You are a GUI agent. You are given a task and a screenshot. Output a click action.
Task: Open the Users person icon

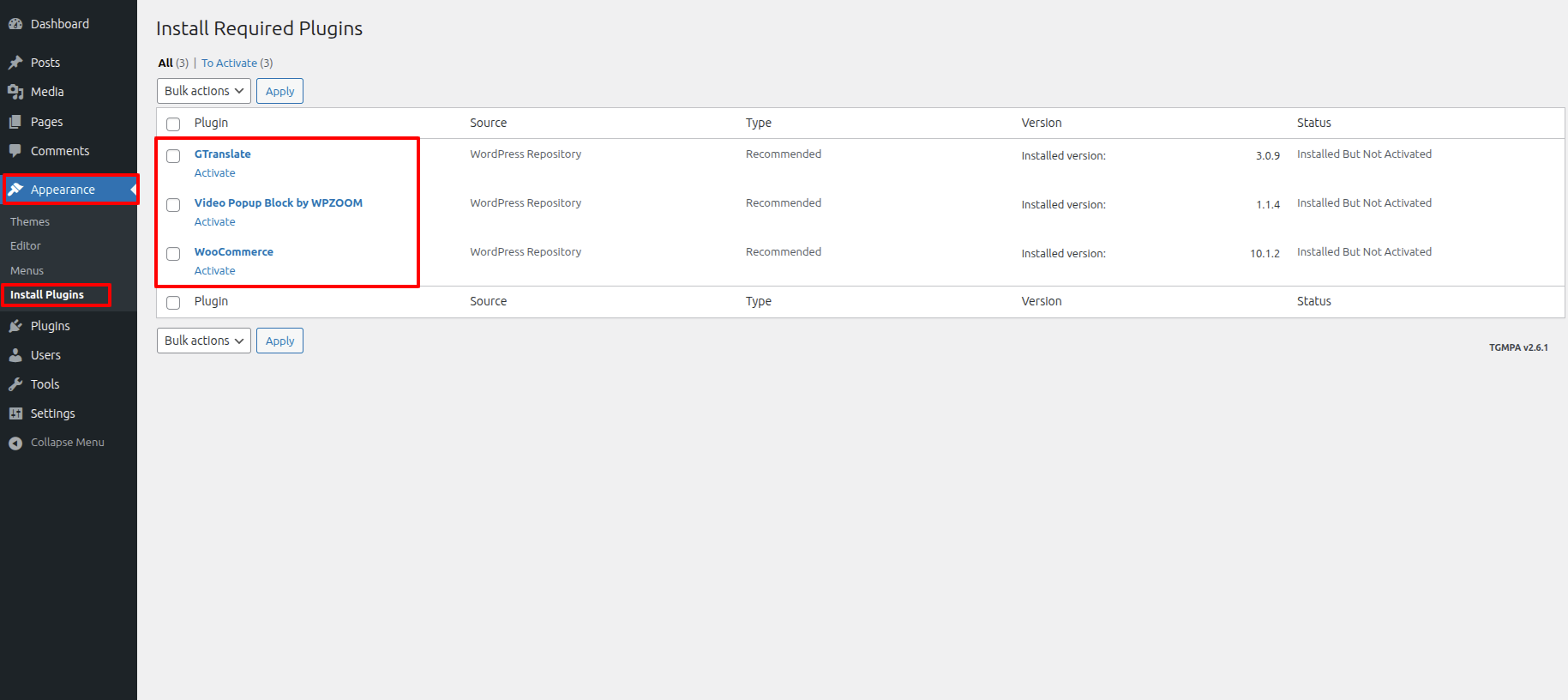pos(15,355)
